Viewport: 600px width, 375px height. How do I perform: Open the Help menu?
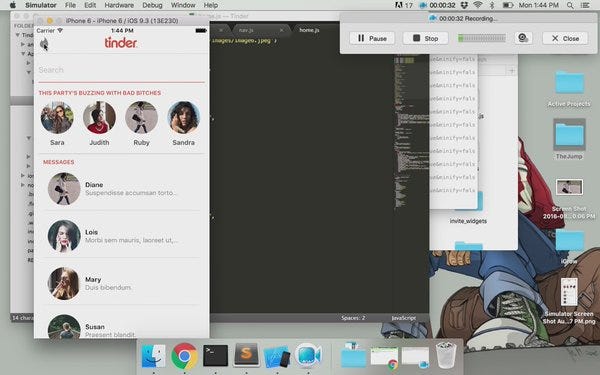210,5
